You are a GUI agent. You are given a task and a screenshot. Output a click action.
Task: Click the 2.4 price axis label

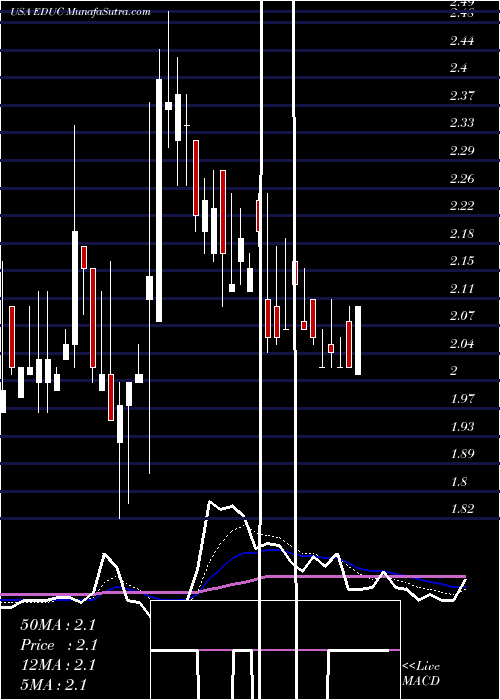click(x=458, y=68)
